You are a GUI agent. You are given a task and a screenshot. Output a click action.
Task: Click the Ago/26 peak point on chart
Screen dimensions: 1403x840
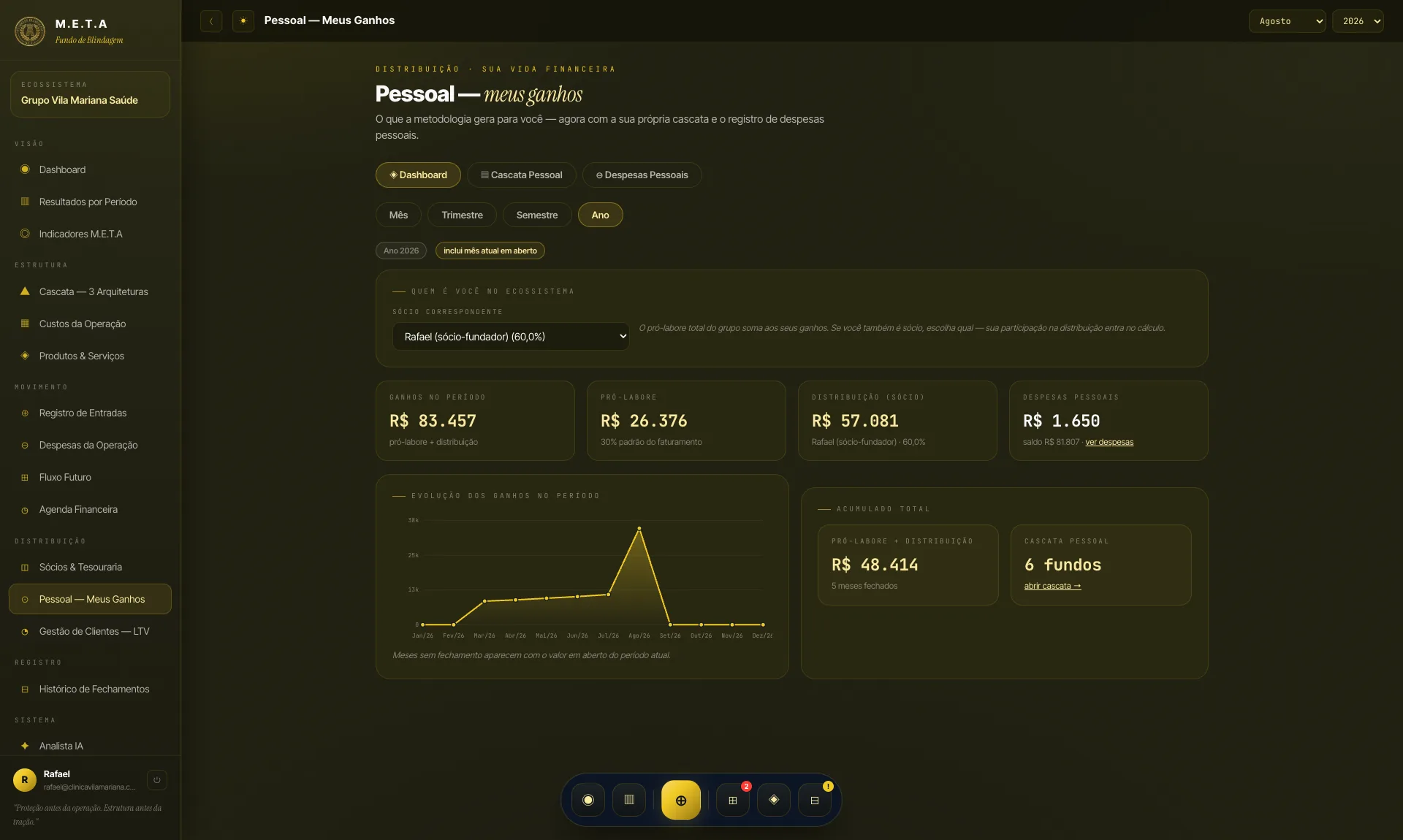[639, 528]
